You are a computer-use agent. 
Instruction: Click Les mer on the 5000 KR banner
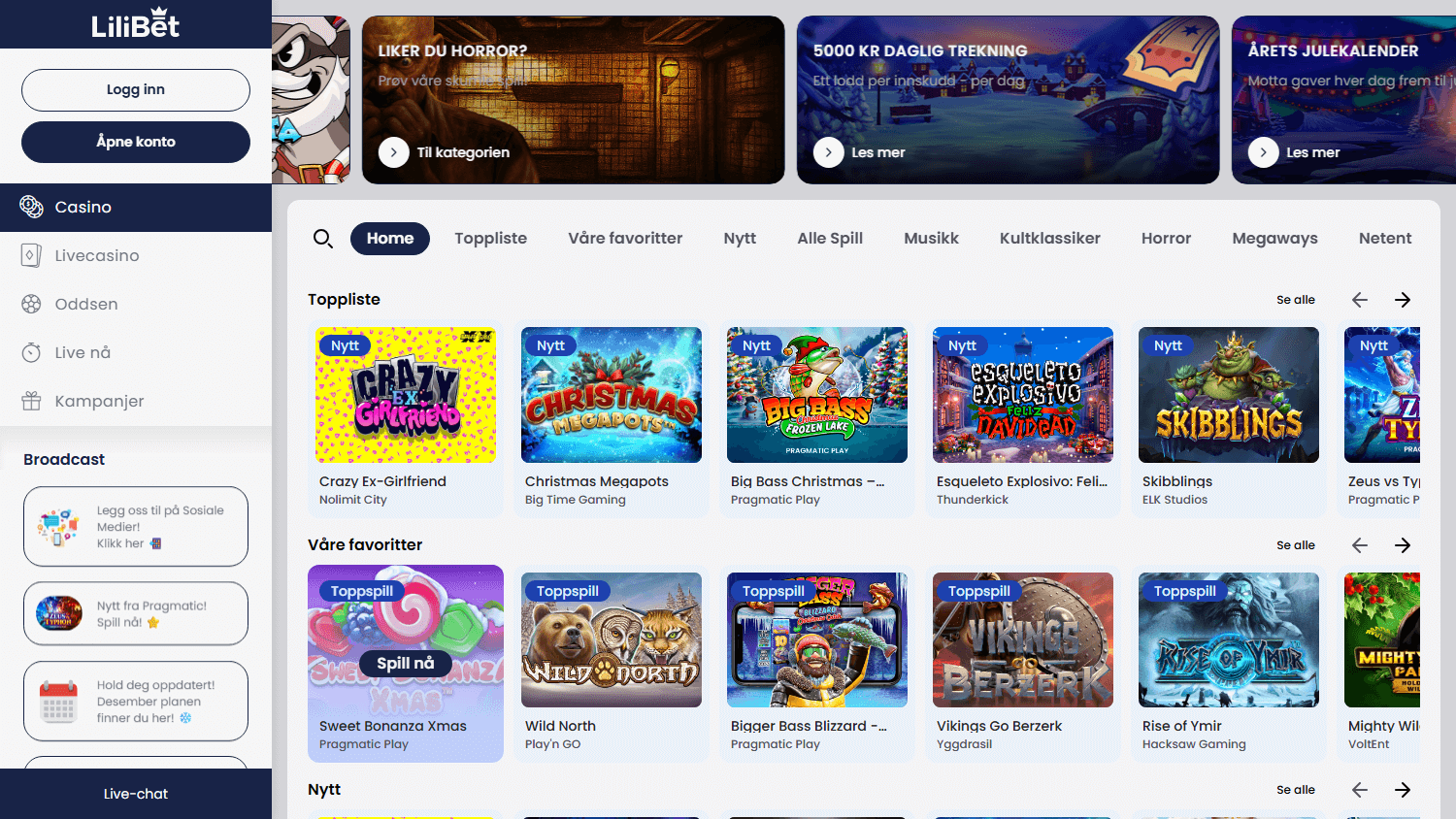tap(860, 151)
